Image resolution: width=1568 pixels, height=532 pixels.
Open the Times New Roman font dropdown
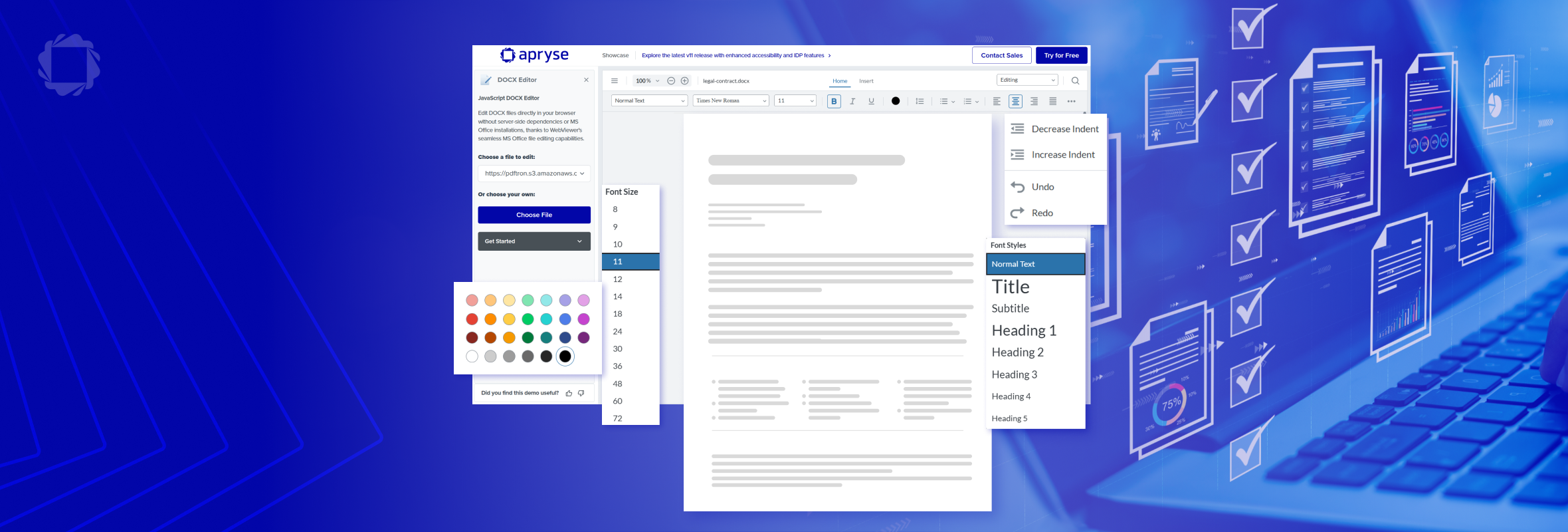click(x=731, y=100)
